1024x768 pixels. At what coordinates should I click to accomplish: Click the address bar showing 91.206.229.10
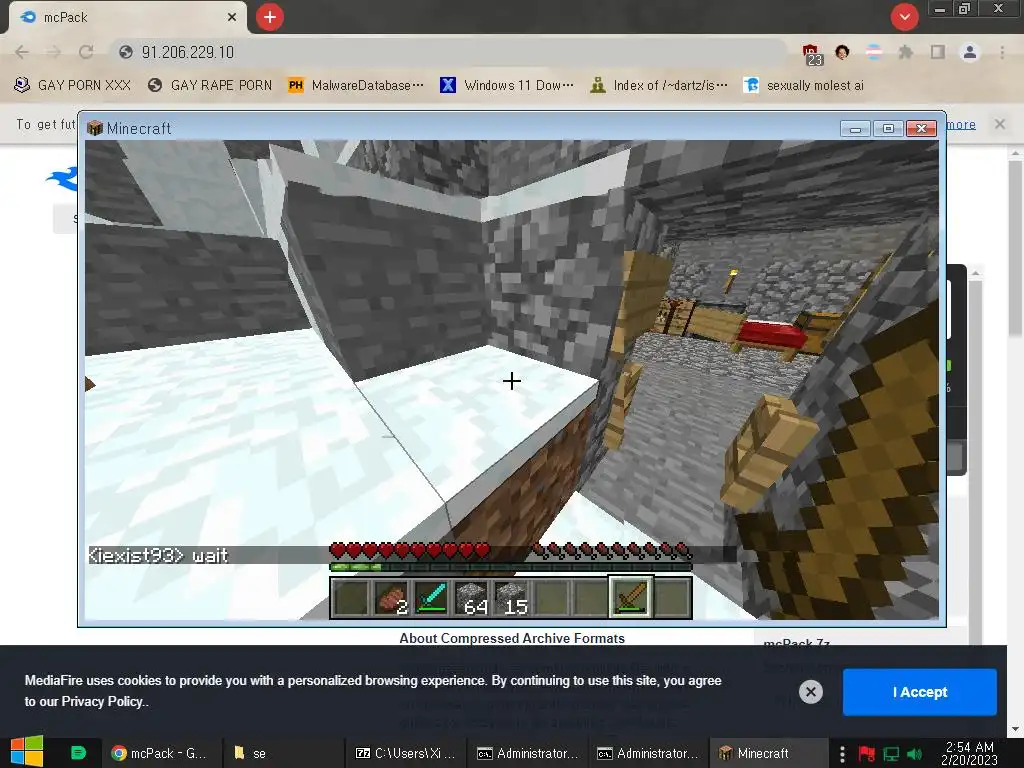(451, 52)
